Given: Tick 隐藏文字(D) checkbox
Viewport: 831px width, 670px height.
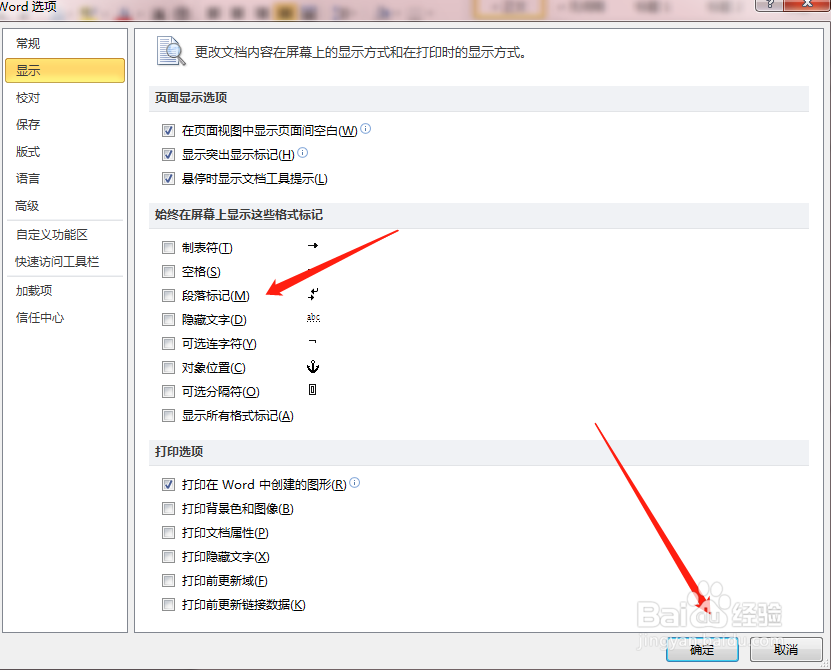Looking at the screenshot, I should pyautogui.click(x=168, y=320).
